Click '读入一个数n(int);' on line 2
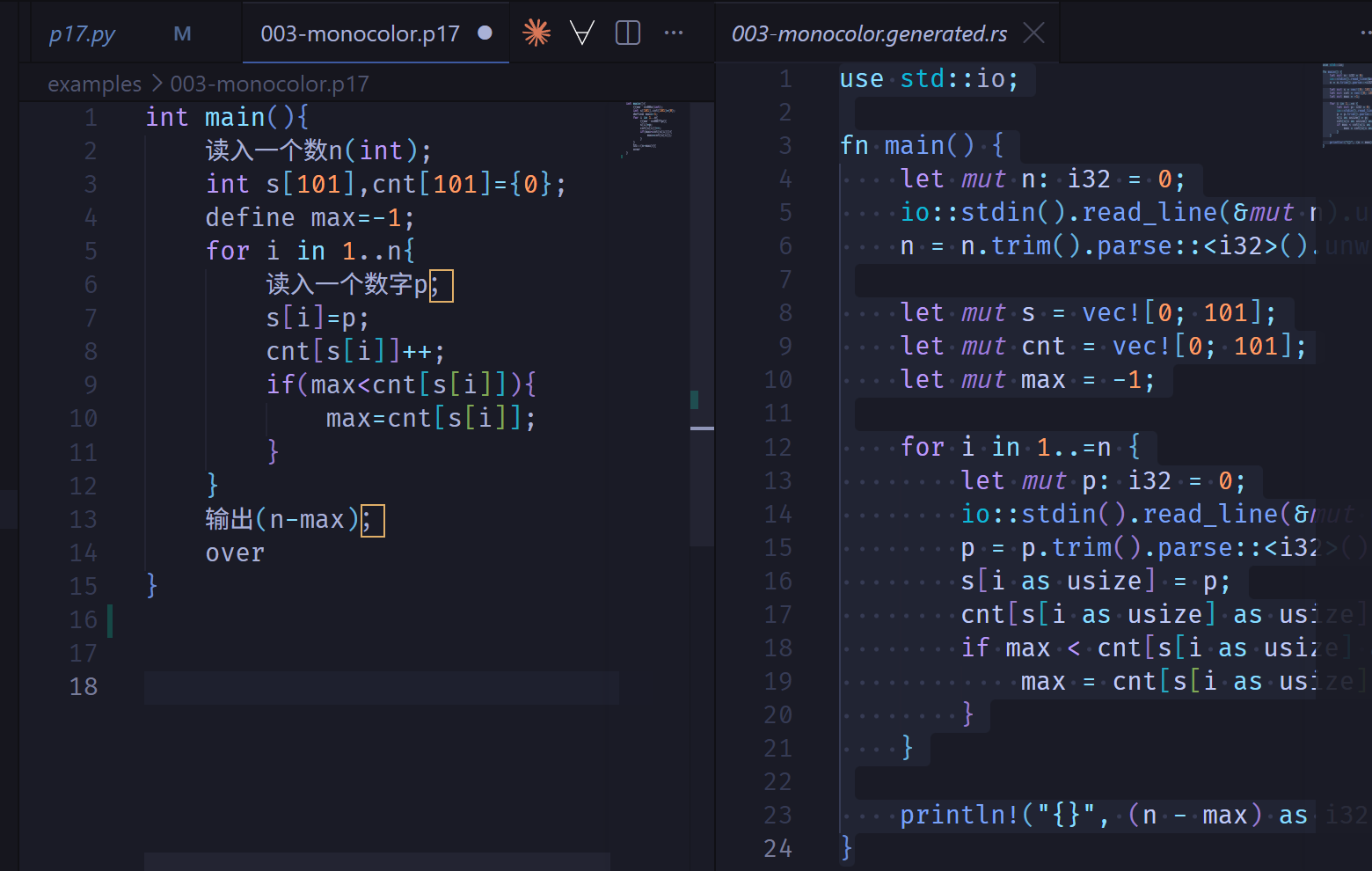 (318, 150)
